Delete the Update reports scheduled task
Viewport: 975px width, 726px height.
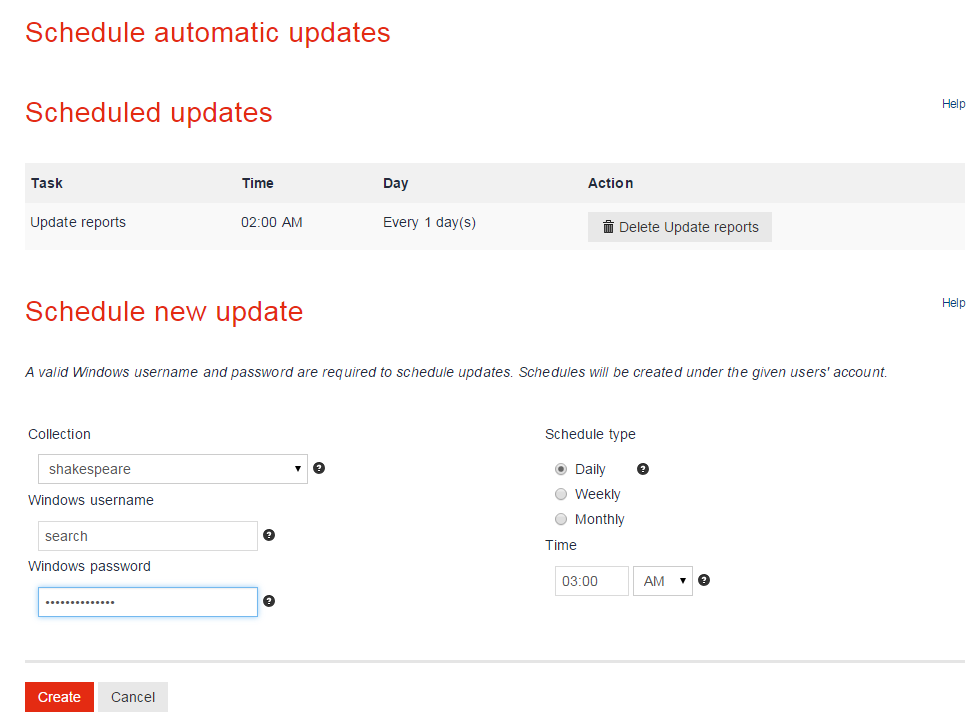680,227
